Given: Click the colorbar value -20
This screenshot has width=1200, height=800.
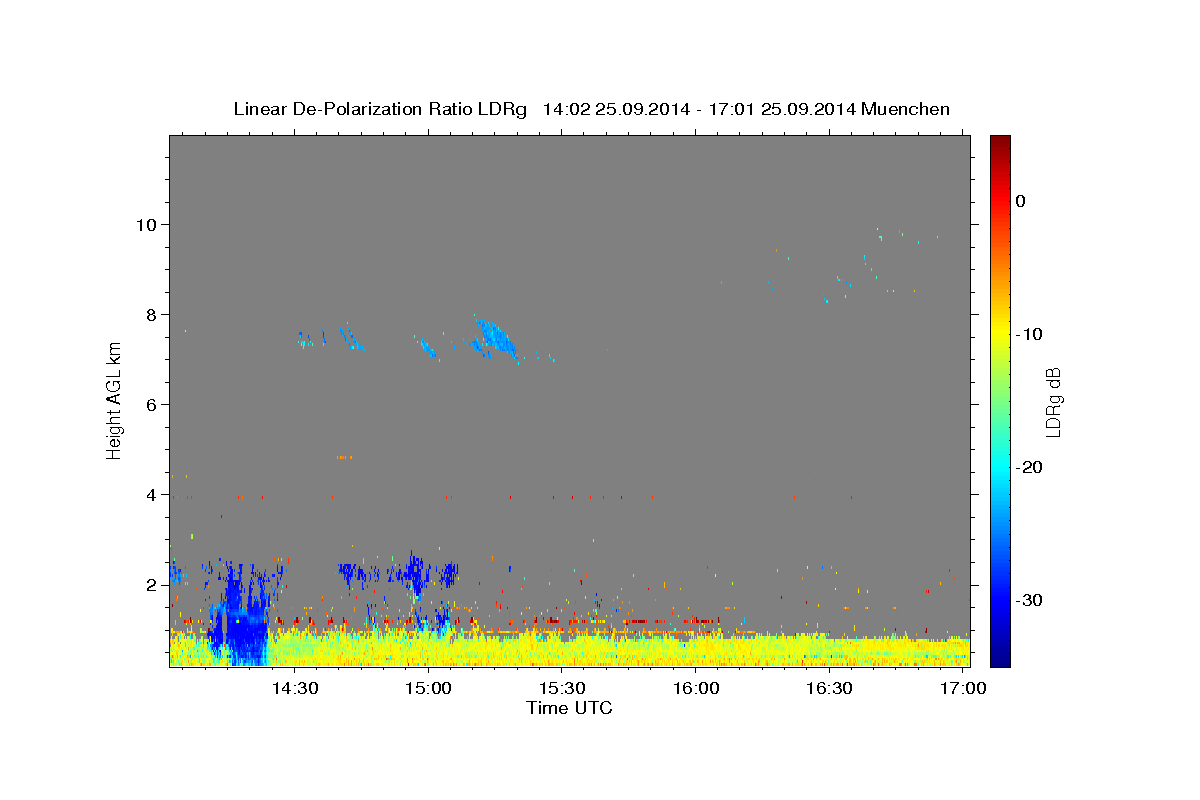Looking at the screenshot, I should point(1031,467).
